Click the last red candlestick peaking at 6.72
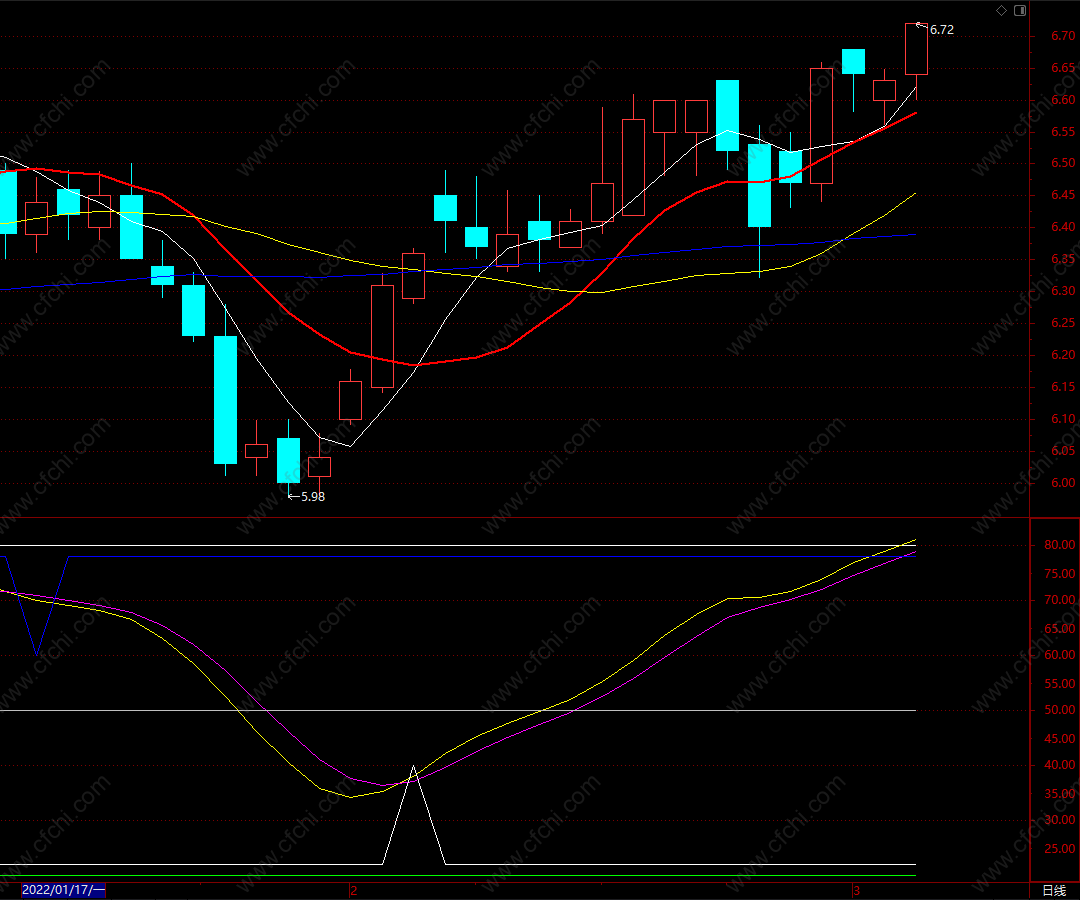This screenshot has width=1080, height=900. 916,49
